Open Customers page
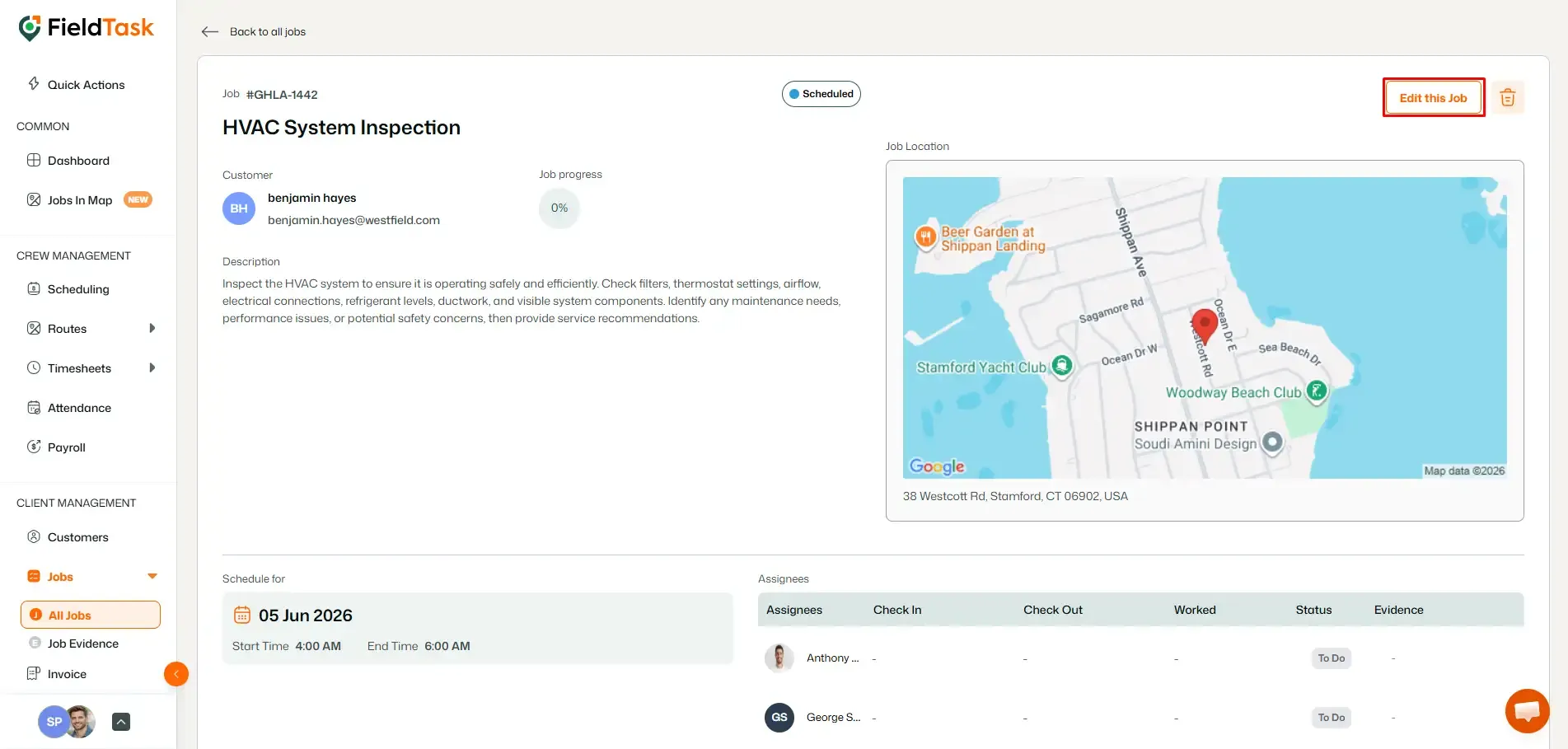Viewport: 1568px width, 749px height. tap(78, 537)
